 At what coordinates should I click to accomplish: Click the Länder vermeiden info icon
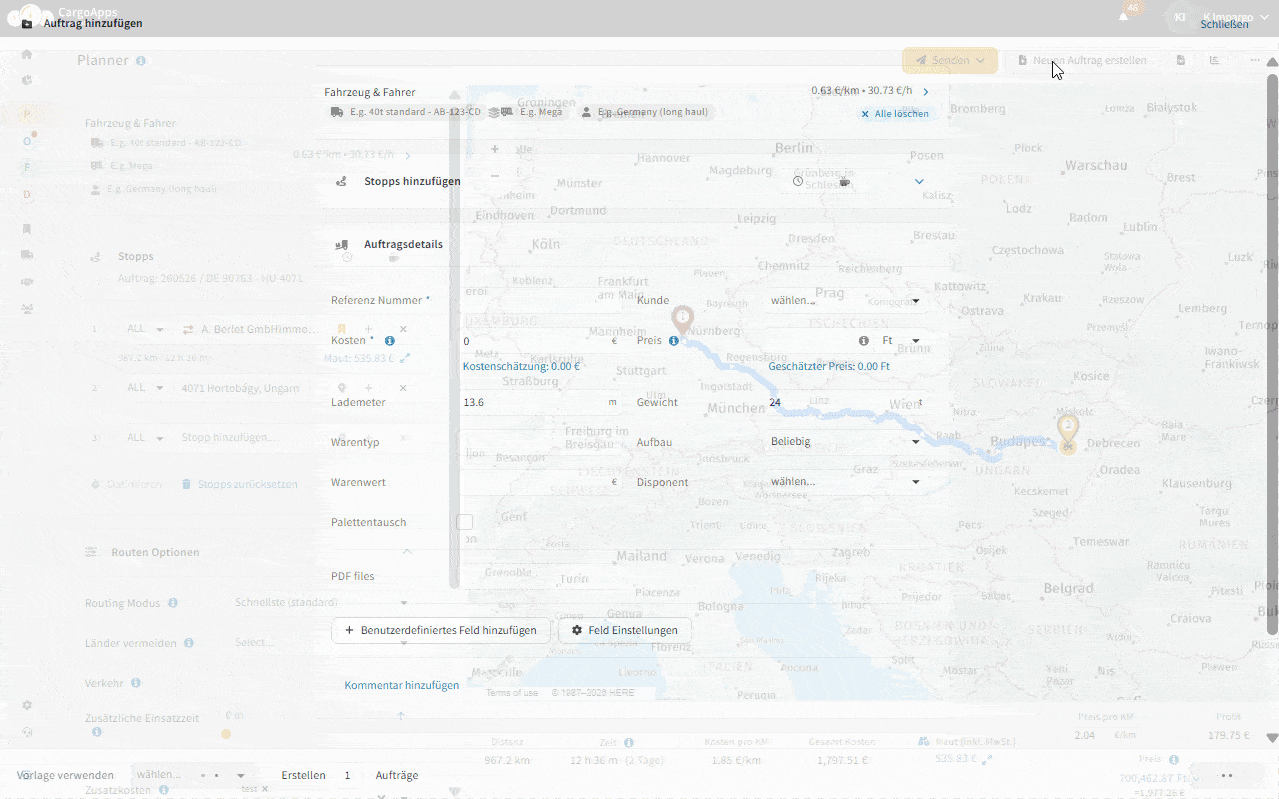tap(188, 643)
